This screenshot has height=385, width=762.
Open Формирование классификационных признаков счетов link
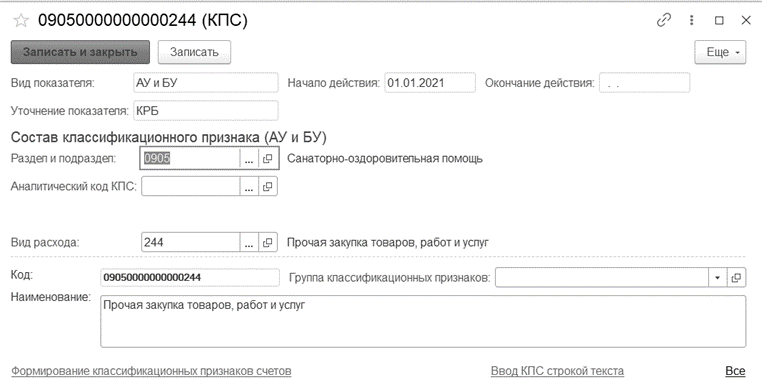click(x=151, y=371)
